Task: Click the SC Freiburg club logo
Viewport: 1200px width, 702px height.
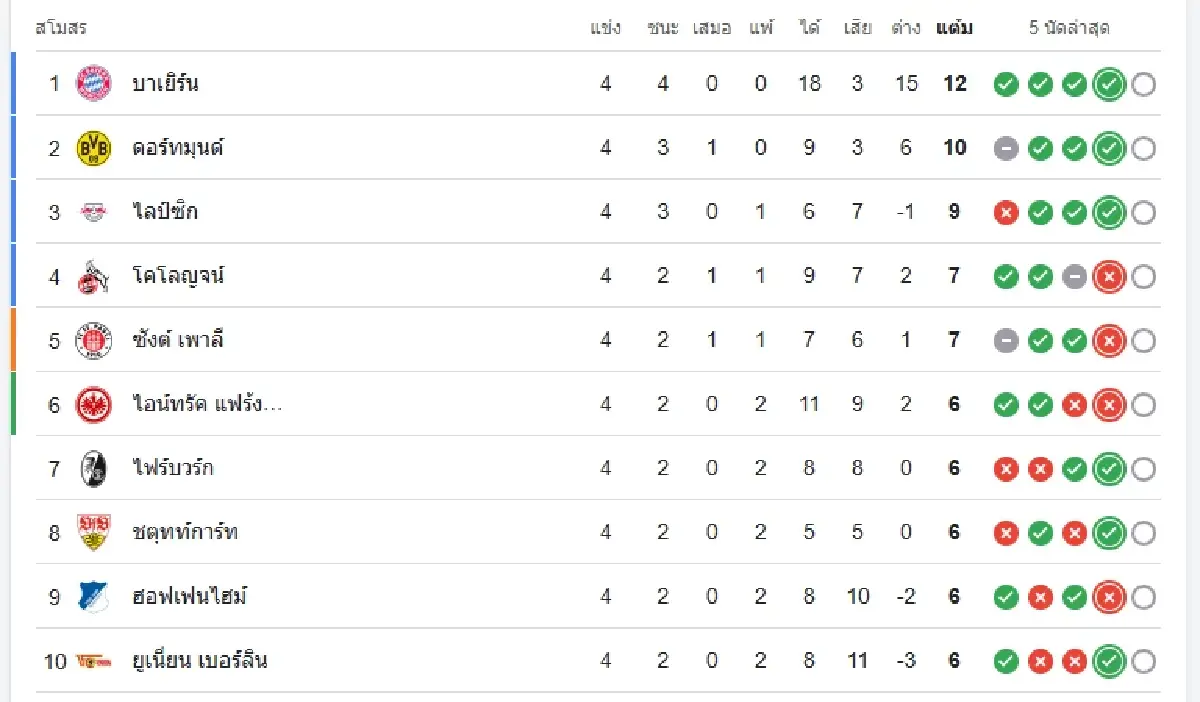Action: [94, 468]
